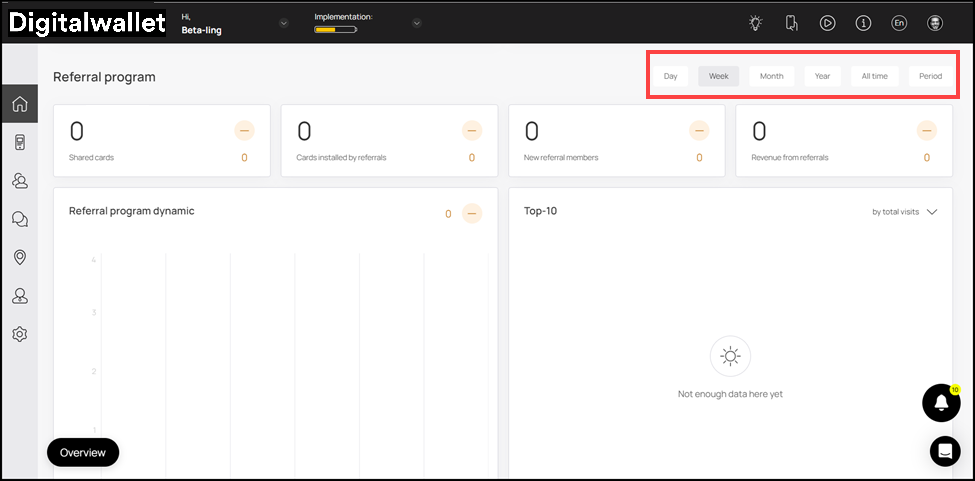Viewport: 975px width, 481px height.
Task: Click the Overview button
Action: 83,452
